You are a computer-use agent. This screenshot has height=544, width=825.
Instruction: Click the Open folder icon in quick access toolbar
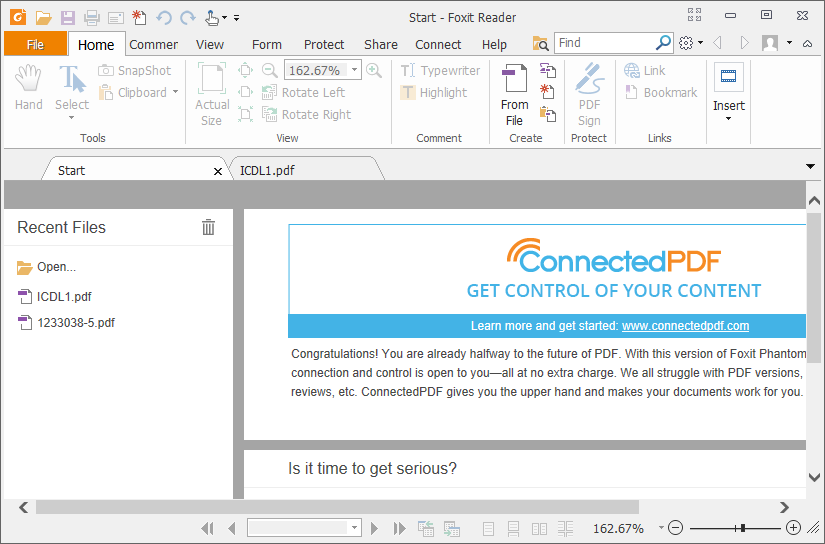[43, 18]
